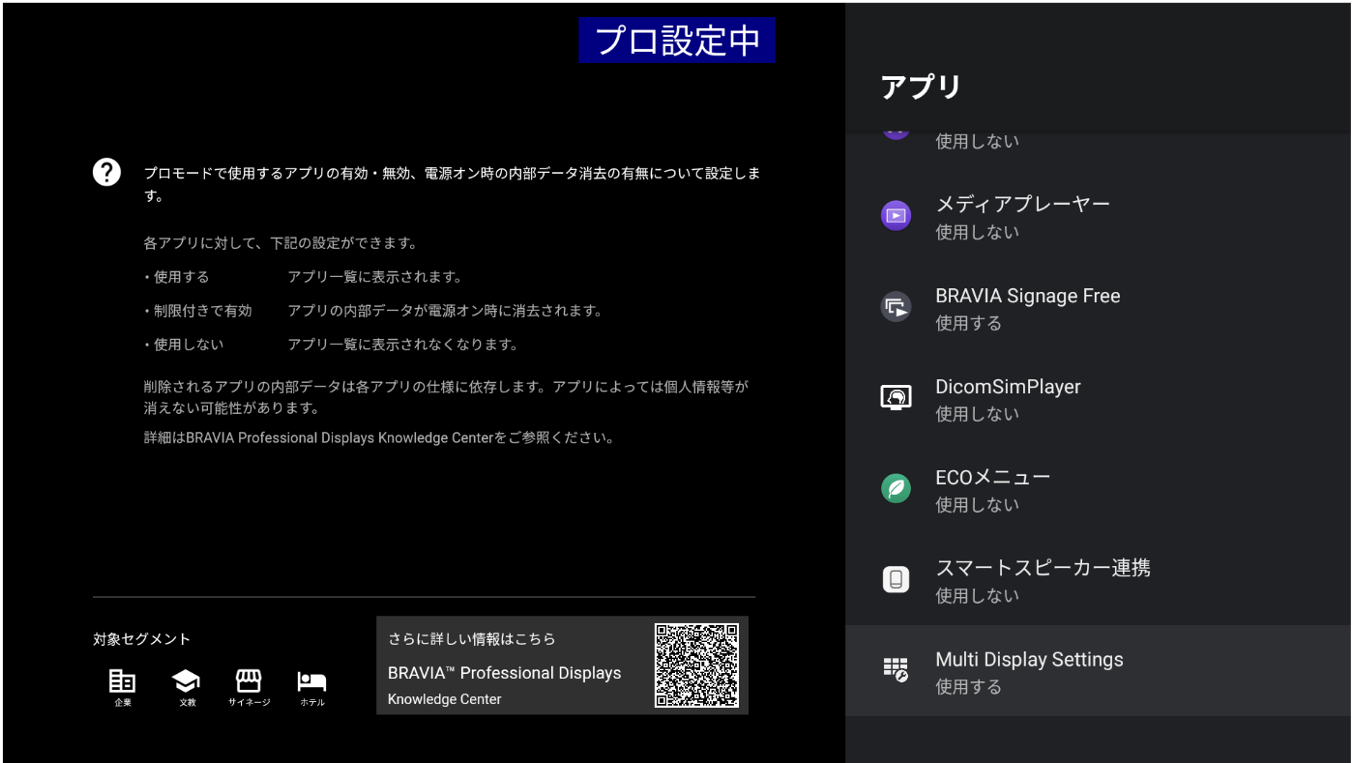
Task: Open the Multi Display Settings entry
Action: [x=1029, y=660]
